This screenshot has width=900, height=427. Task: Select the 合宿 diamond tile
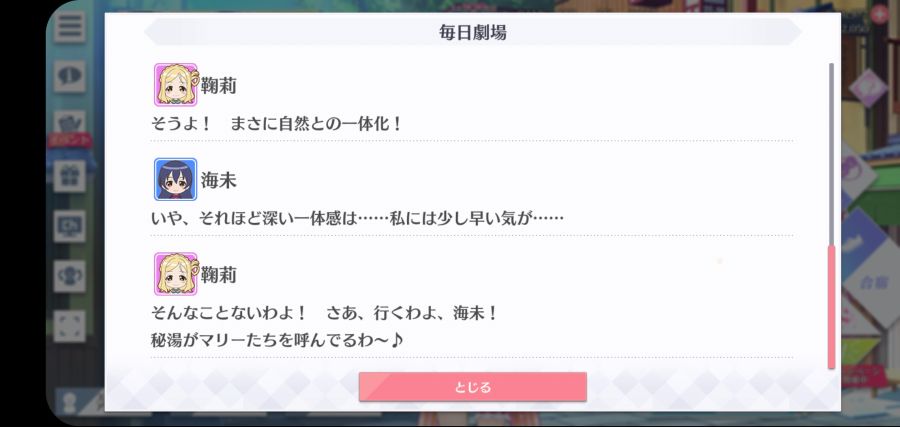[x=871, y=281]
